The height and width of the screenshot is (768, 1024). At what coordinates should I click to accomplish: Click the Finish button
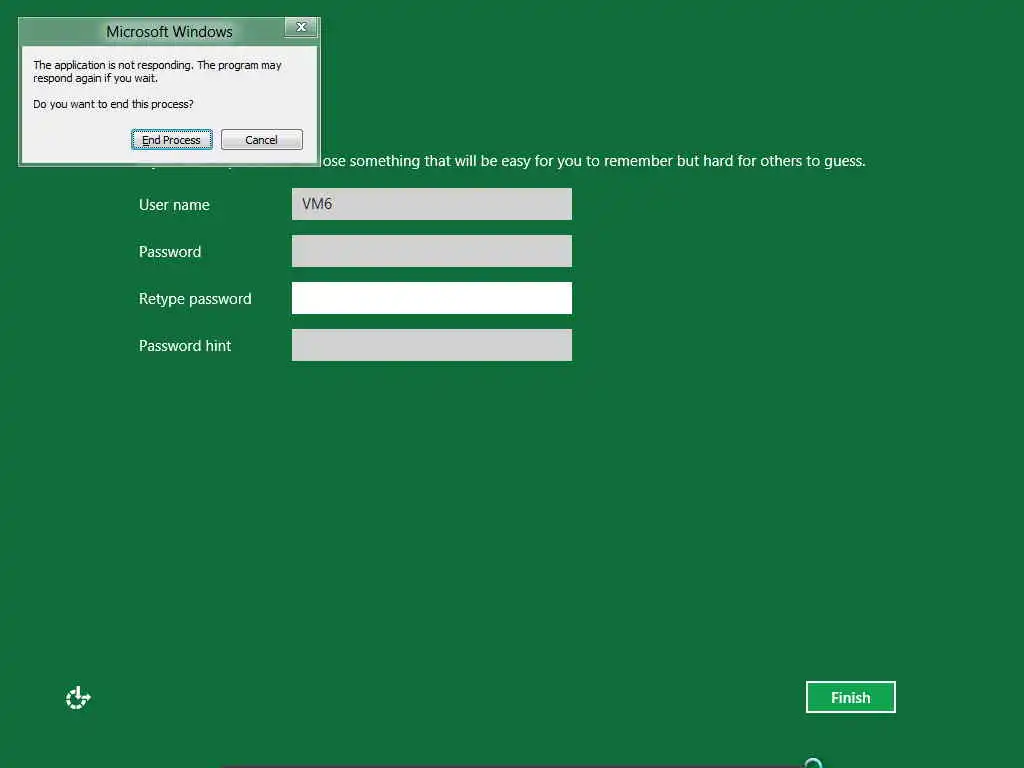[850, 697]
